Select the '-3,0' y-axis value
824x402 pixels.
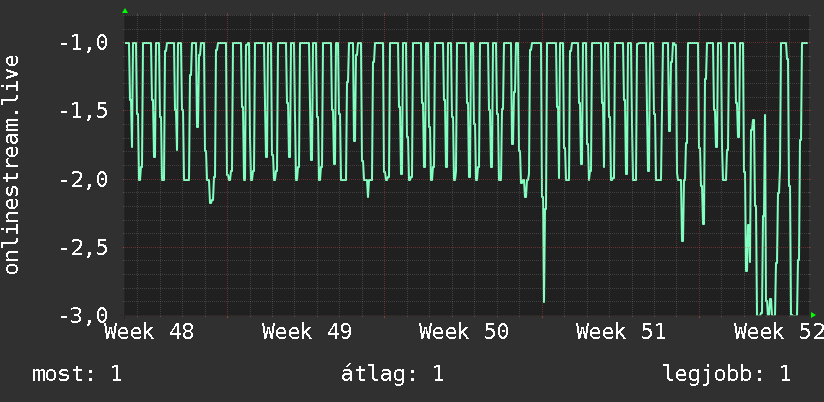pos(84,316)
